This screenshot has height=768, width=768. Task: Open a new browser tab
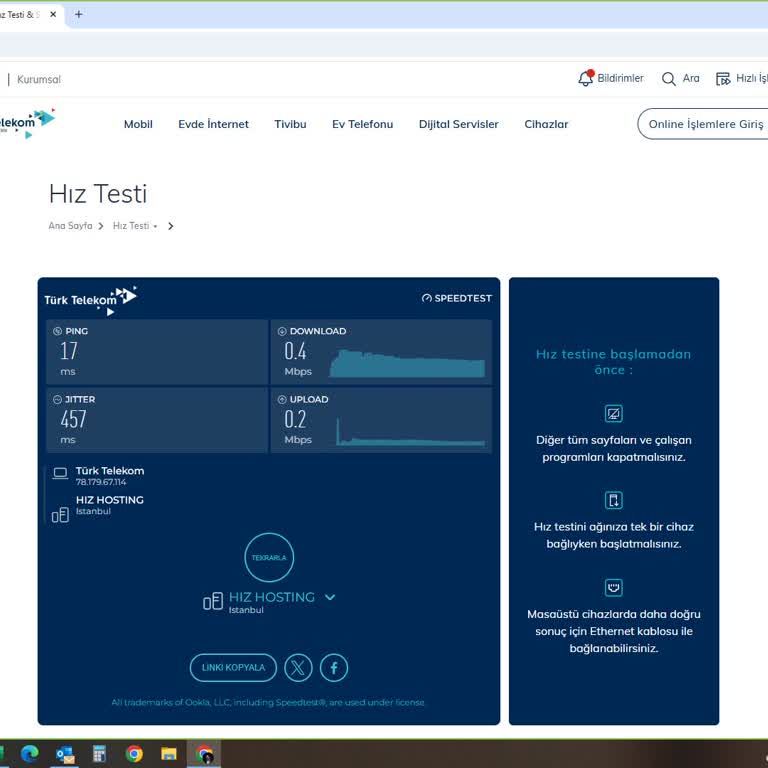click(78, 14)
